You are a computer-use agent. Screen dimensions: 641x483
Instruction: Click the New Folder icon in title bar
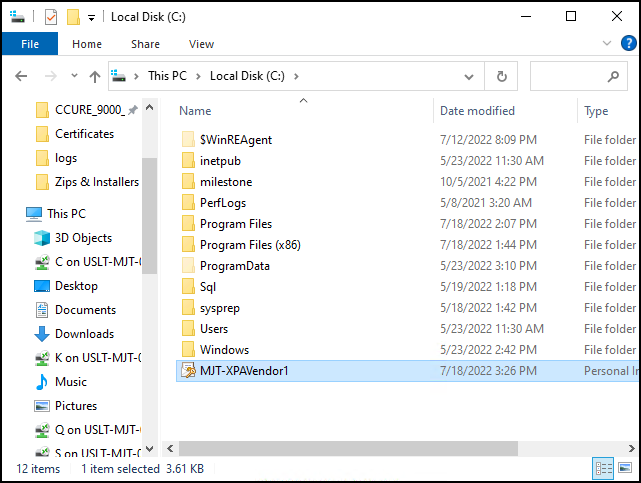tap(73, 17)
